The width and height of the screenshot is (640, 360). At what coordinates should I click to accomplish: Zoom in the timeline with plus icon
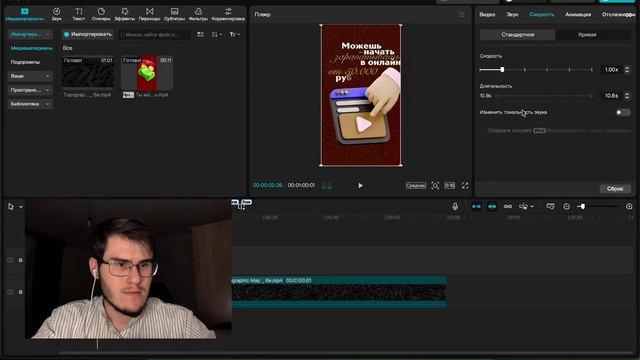coord(629,207)
